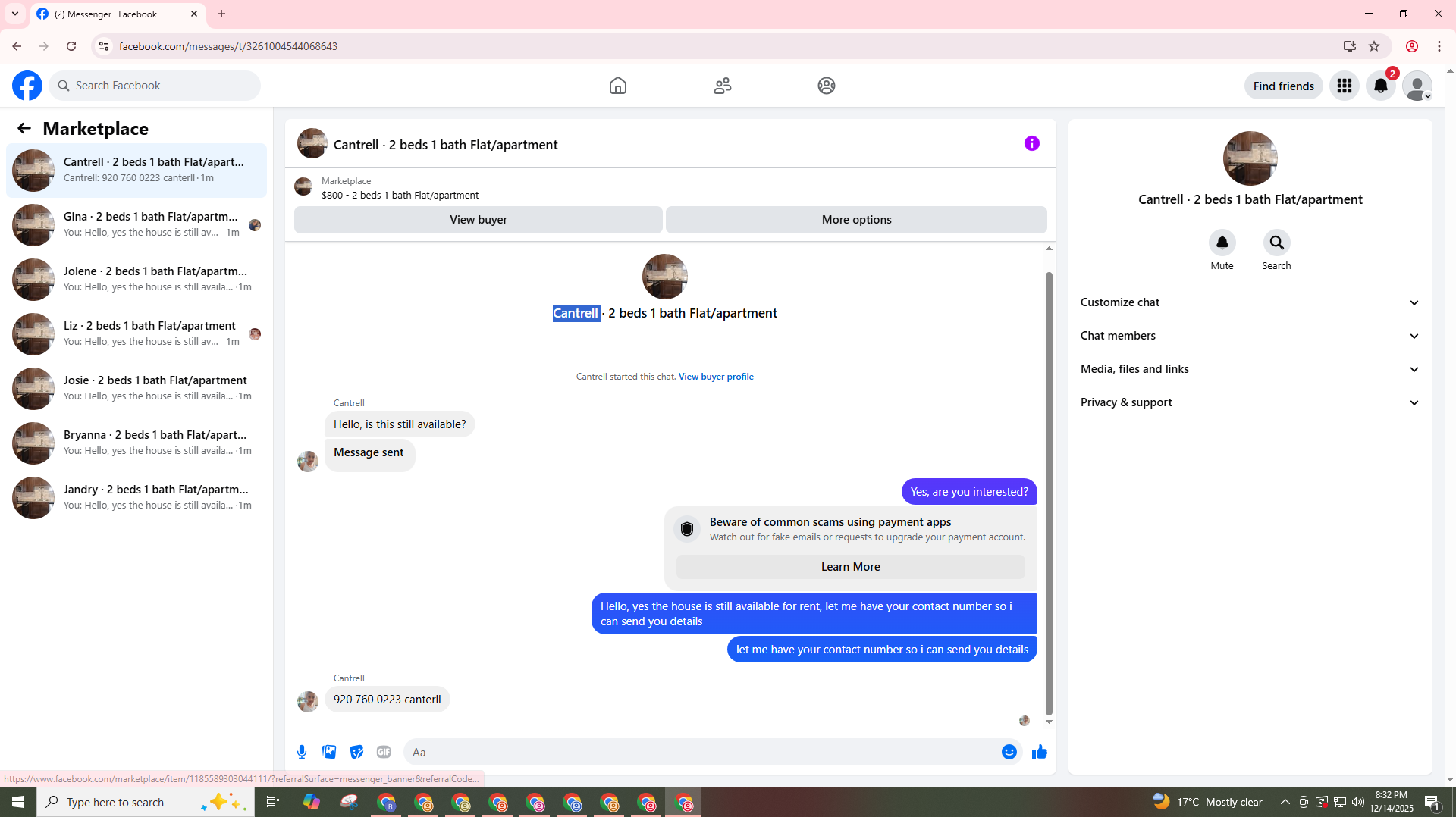This screenshot has height=817, width=1456.
Task: Send a voice clip microphone icon
Action: click(x=302, y=752)
